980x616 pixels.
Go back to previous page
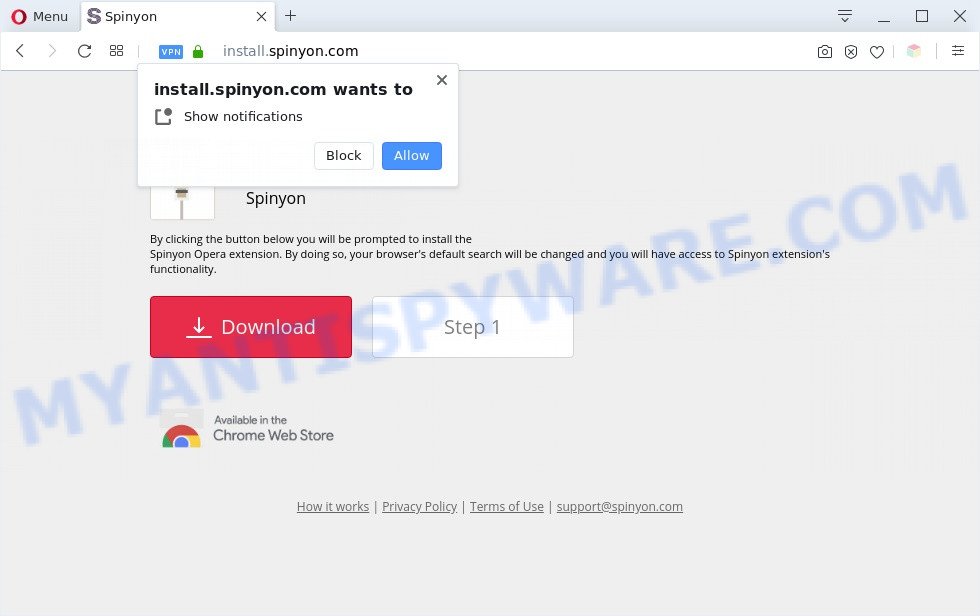point(21,51)
